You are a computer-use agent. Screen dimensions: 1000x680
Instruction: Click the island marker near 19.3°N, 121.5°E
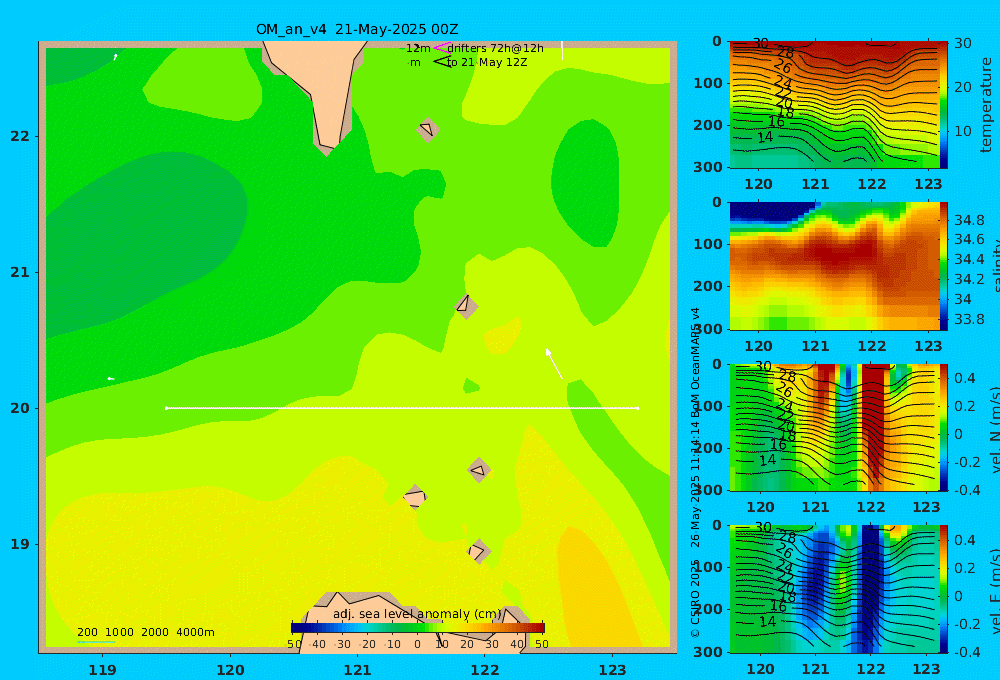pyautogui.click(x=415, y=498)
